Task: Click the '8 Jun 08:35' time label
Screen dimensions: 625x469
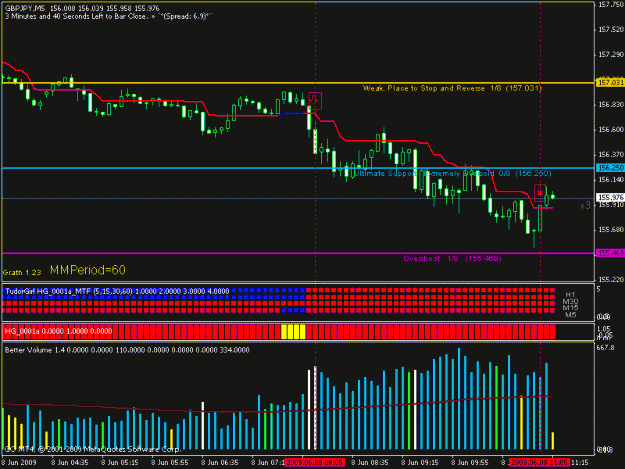Action: [370, 463]
